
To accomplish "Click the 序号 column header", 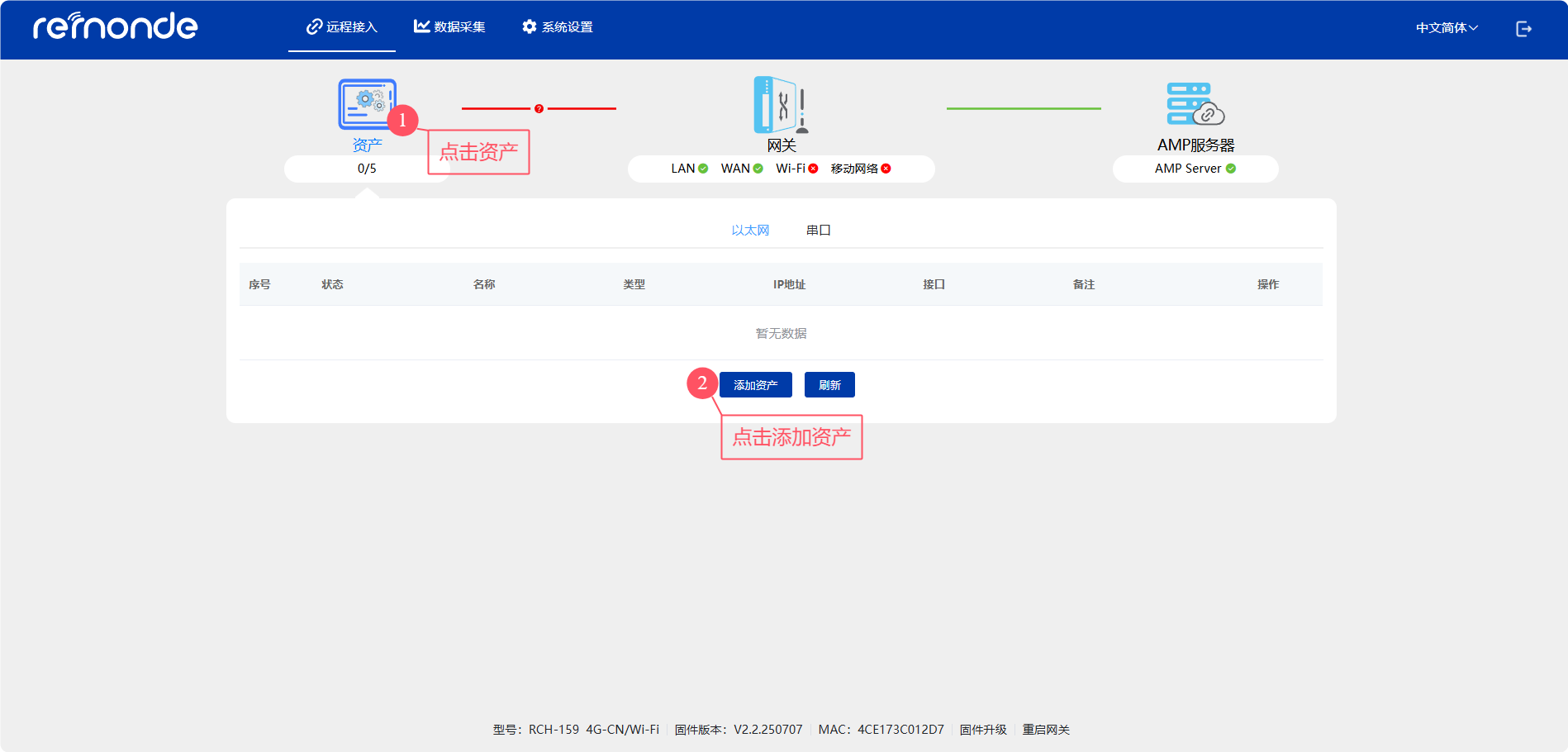I will tap(259, 284).
